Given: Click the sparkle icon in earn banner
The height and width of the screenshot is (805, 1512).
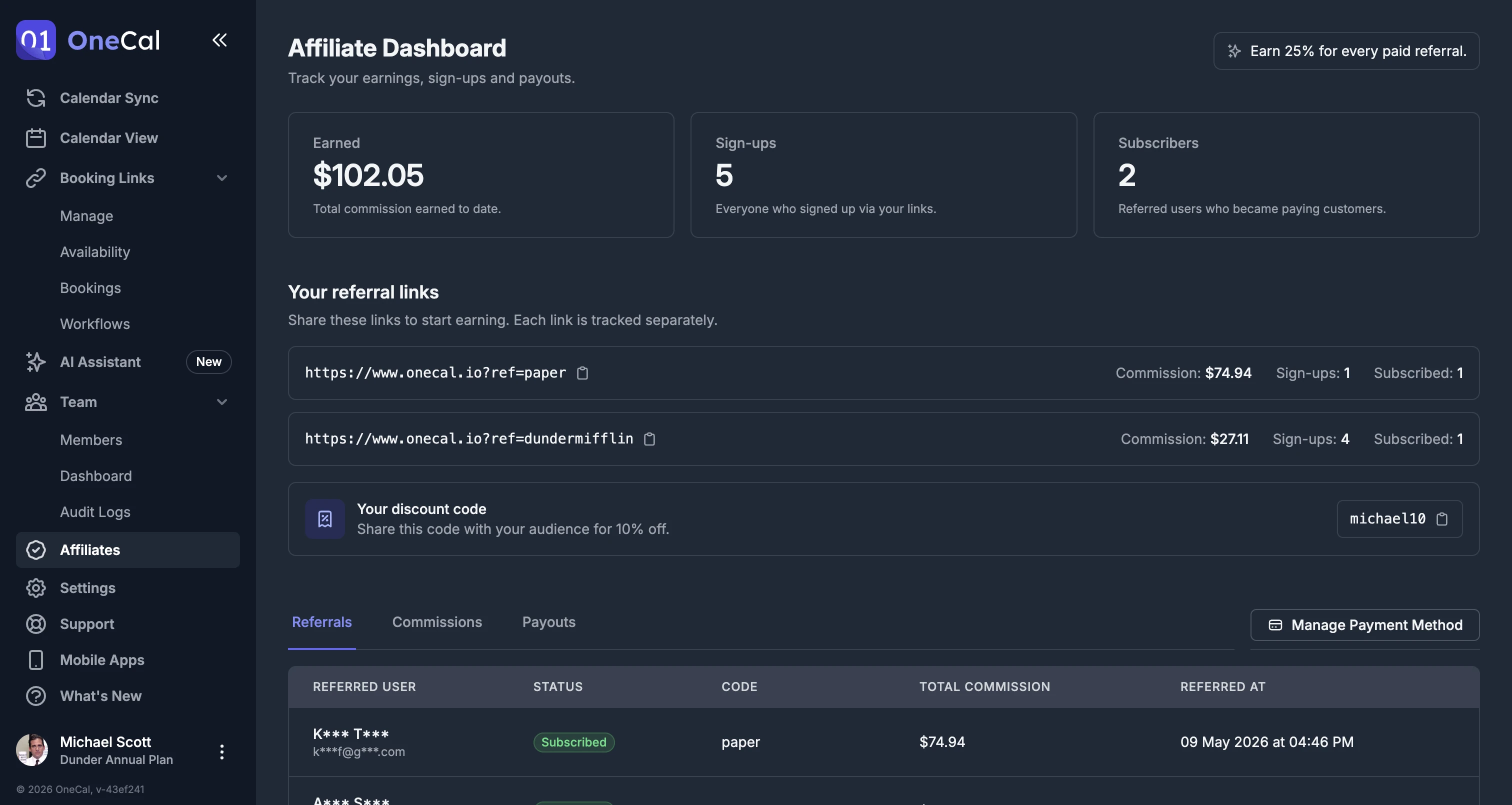Looking at the screenshot, I should pyautogui.click(x=1234, y=51).
